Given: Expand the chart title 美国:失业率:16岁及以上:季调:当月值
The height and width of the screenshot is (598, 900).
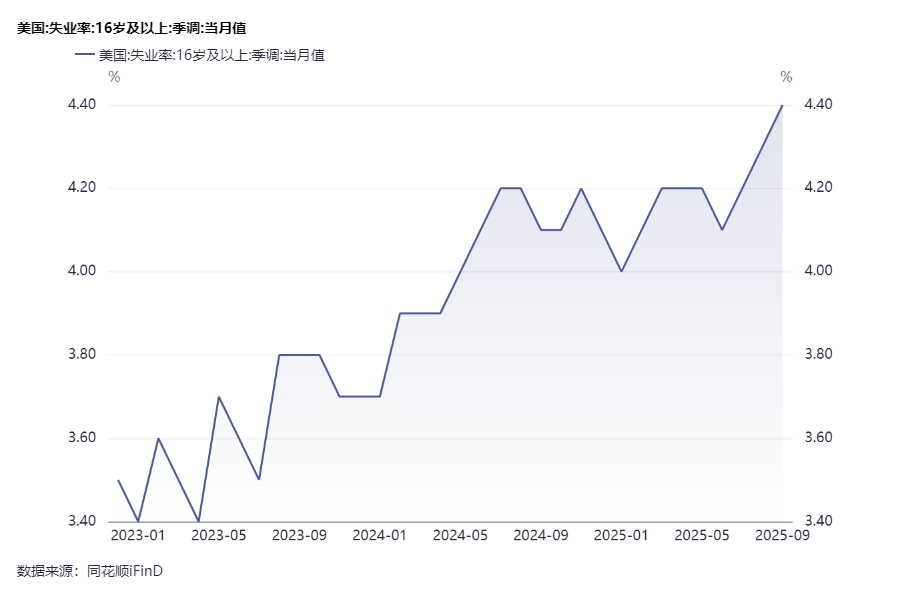Looking at the screenshot, I should (132, 30).
